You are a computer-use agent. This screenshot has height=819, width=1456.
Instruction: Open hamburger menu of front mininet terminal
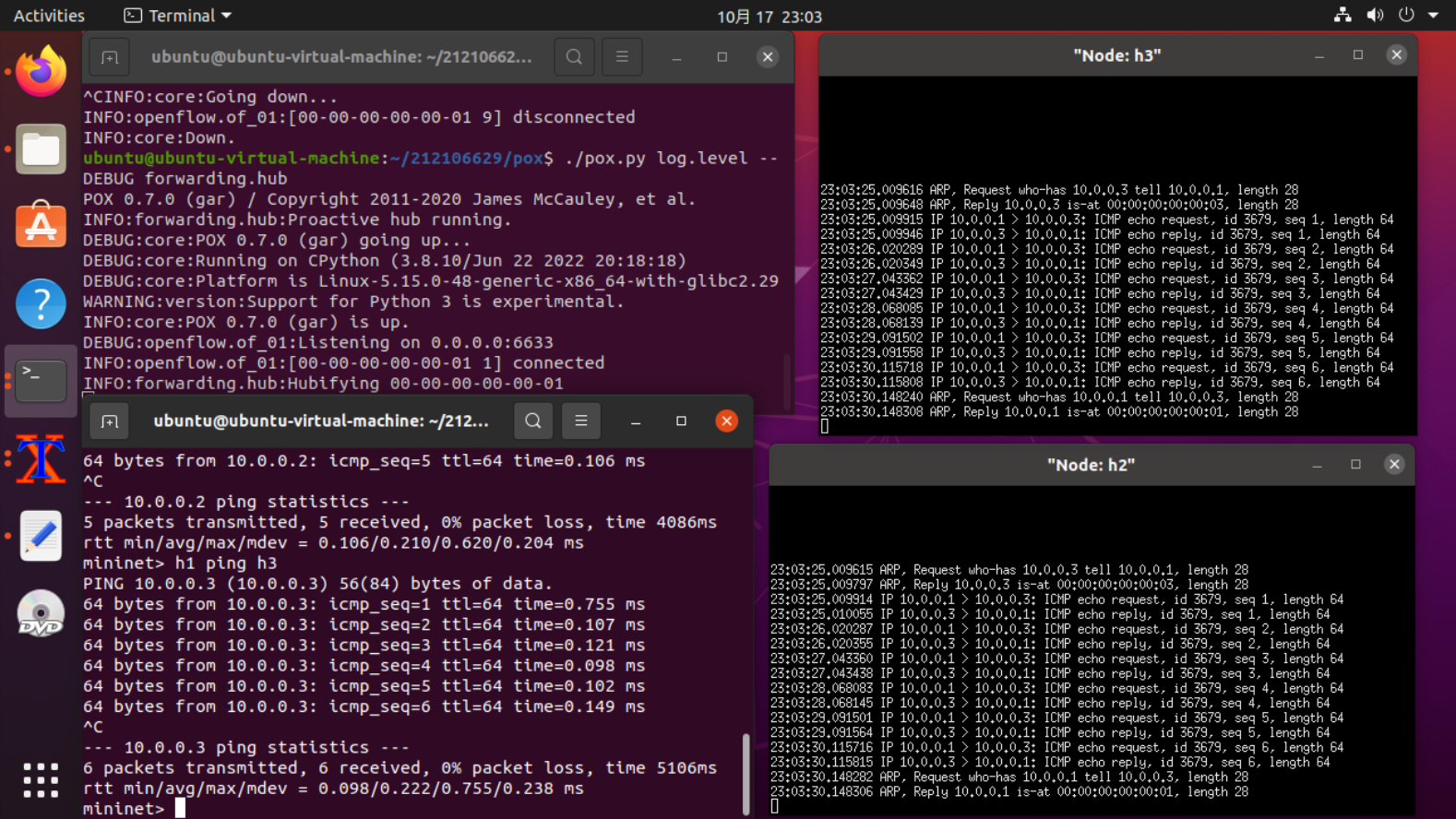581,421
